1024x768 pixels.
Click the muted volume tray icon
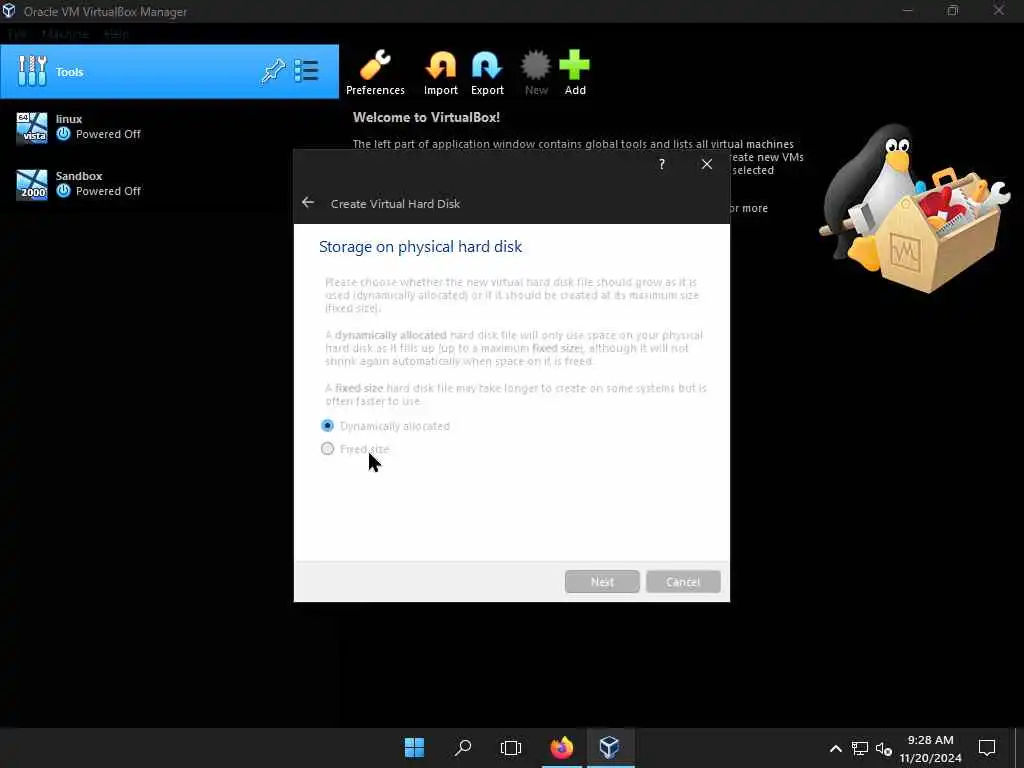(884, 748)
